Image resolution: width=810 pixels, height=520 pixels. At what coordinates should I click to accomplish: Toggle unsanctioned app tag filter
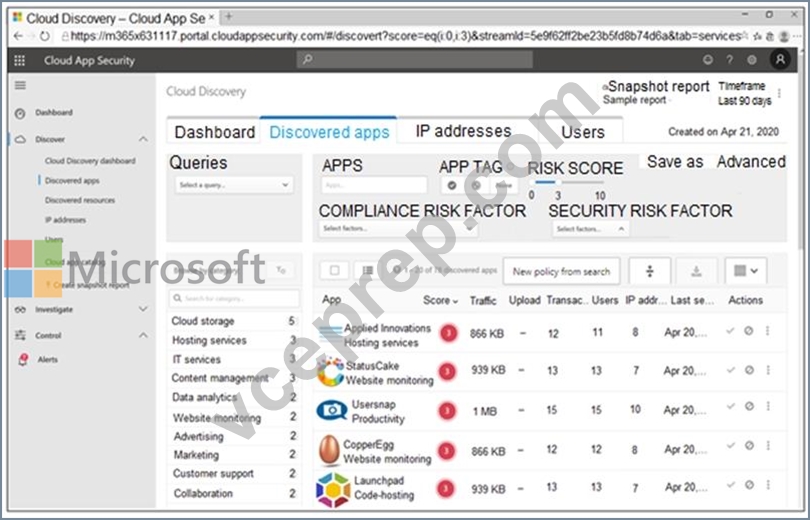(x=476, y=185)
